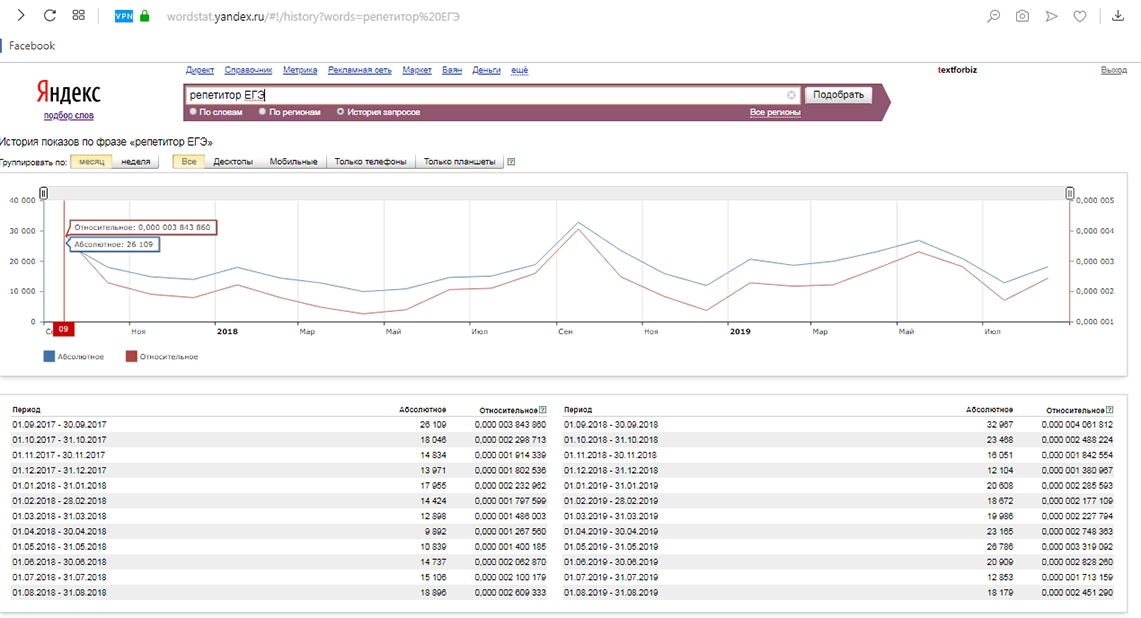Click the search field containing репетитор ЕГЭ
This screenshot has height=618, width=1141.
[492, 95]
